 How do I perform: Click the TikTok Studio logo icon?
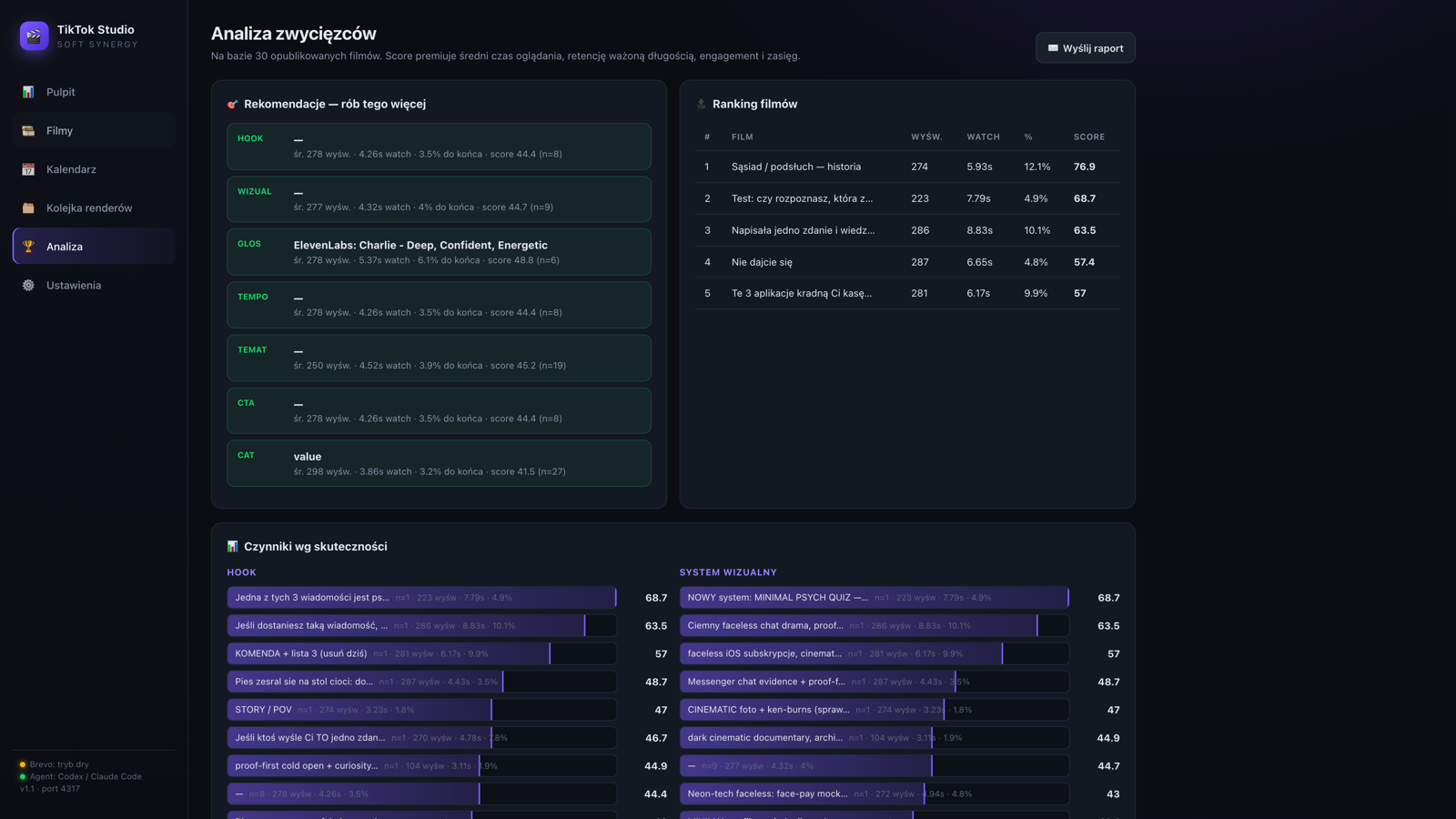pyautogui.click(x=34, y=35)
